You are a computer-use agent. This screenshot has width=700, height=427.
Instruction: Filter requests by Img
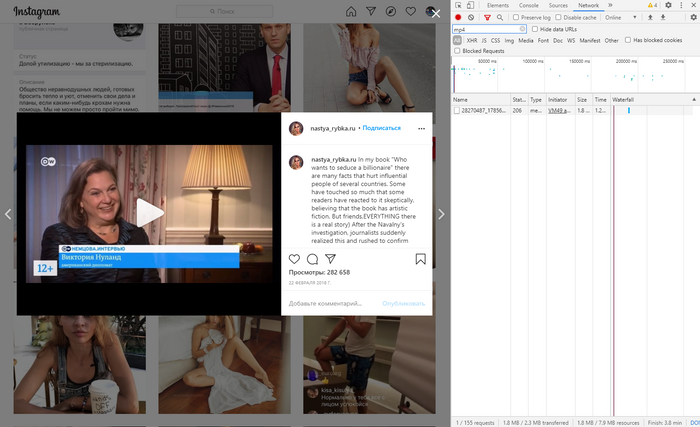(x=509, y=40)
